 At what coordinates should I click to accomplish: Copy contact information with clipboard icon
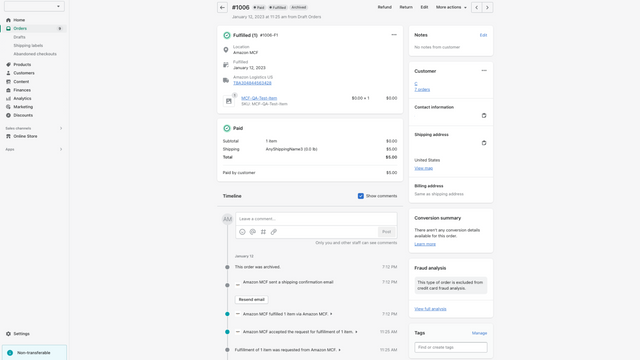coord(484,116)
